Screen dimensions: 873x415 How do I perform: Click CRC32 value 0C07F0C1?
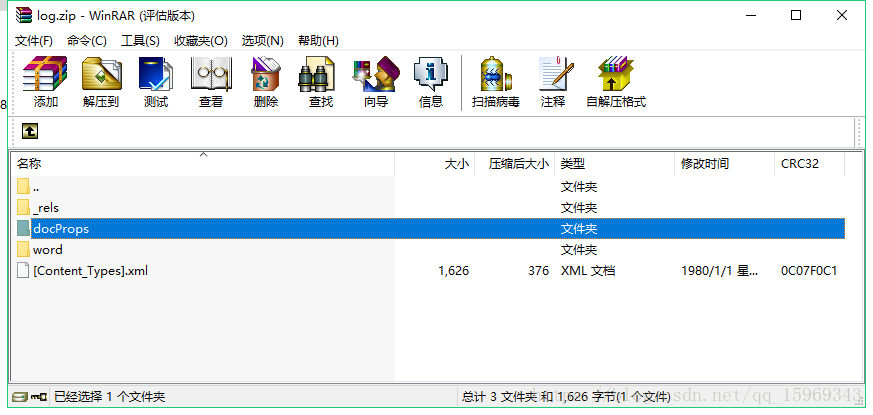(808, 271)
